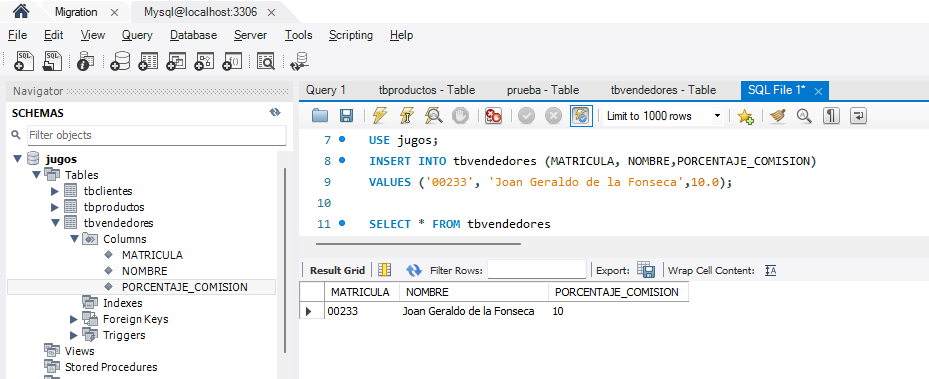Expand the tbproductos table
The height and width of the screenshot is (379, 929).
(x=55, y=207)
